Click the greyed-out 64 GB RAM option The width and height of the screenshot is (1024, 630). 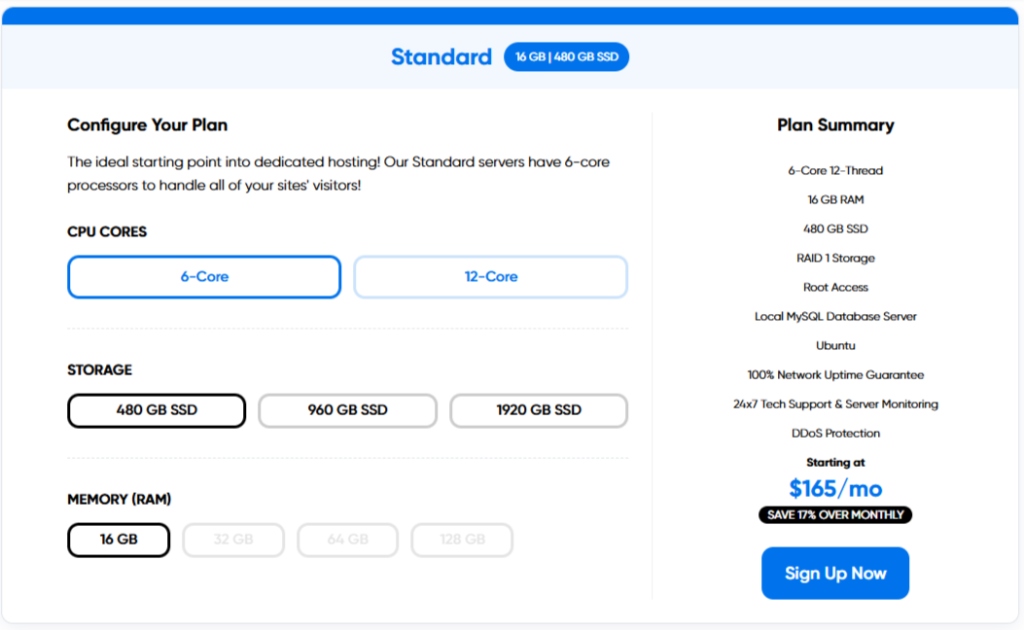click(347, 540)
